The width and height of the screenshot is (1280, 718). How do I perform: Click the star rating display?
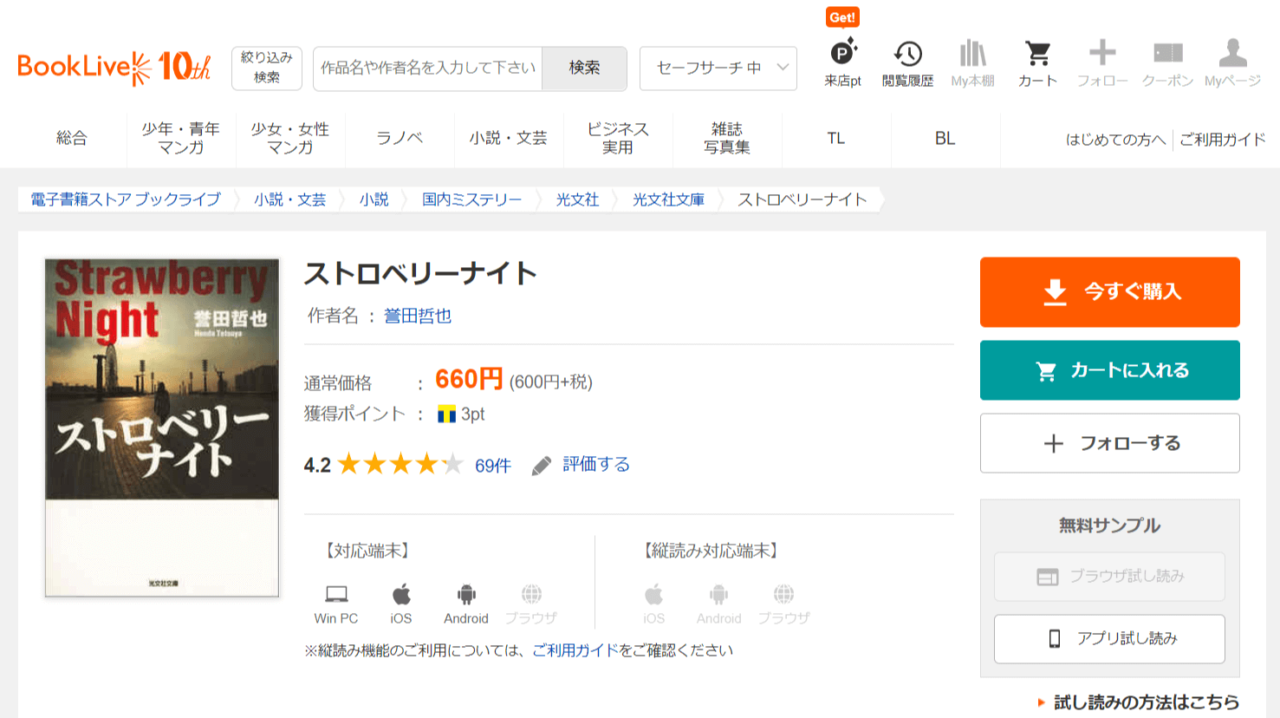point(400,465)
